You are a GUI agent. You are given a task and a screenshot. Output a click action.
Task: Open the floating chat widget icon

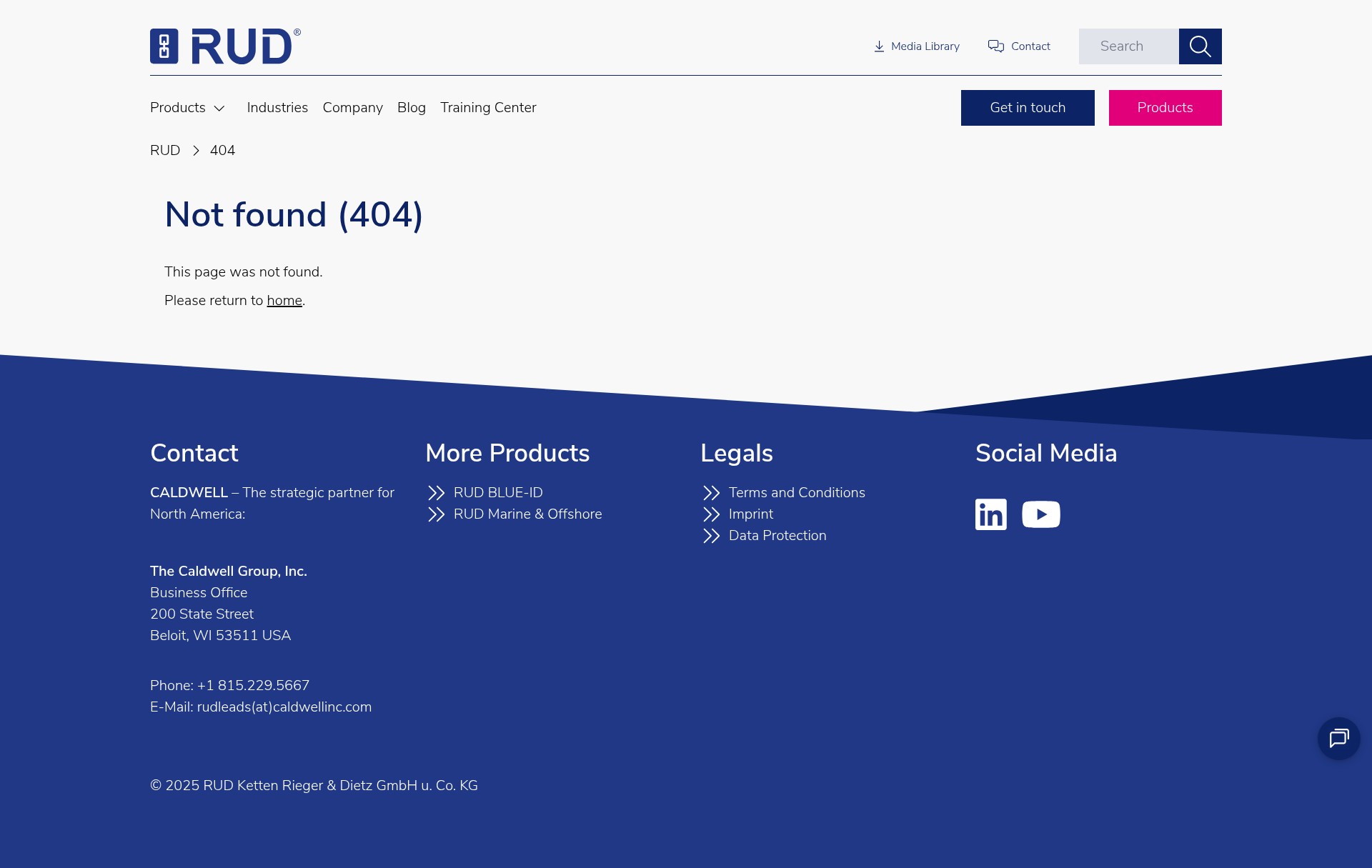(1339, 739)
